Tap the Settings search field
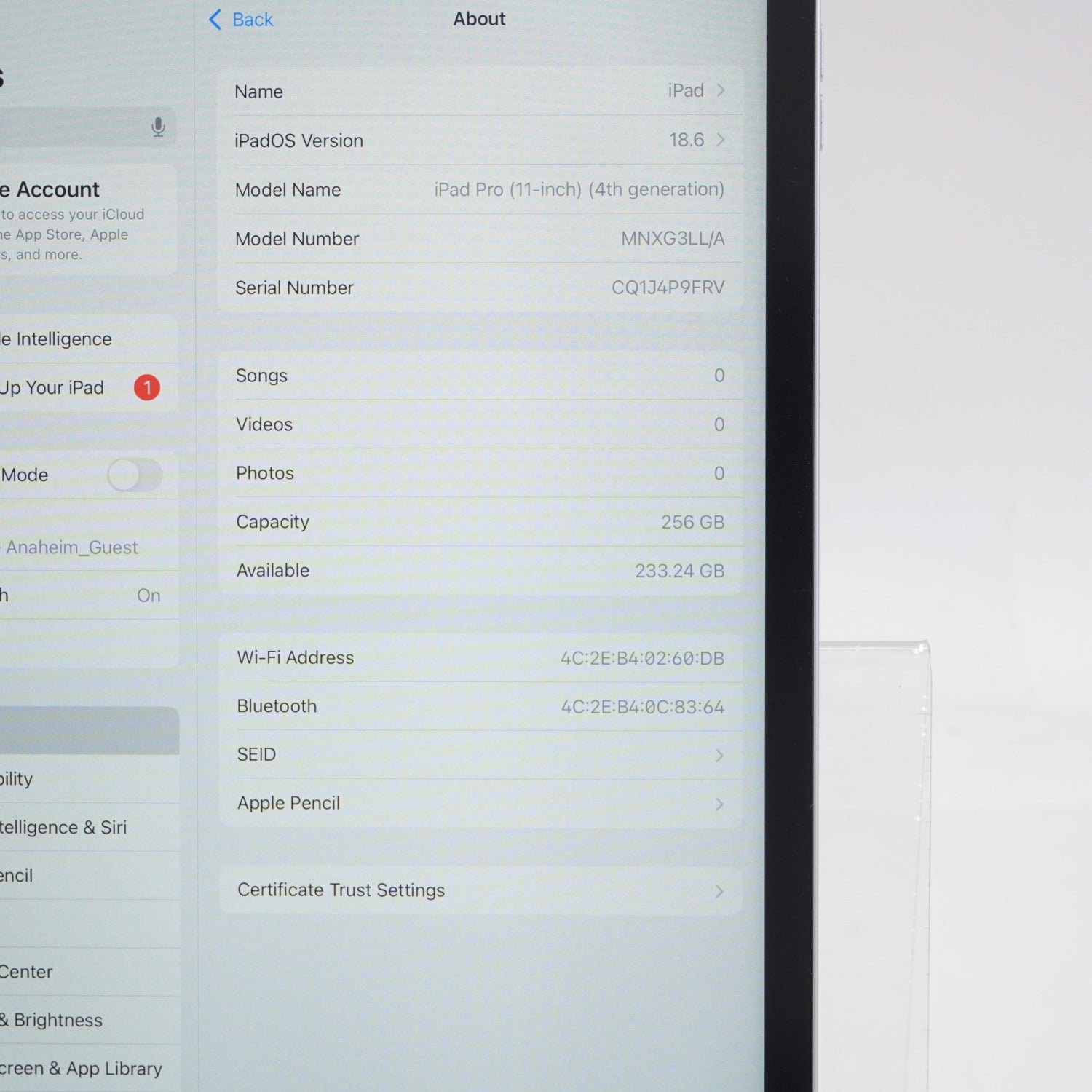 point(87,127)
